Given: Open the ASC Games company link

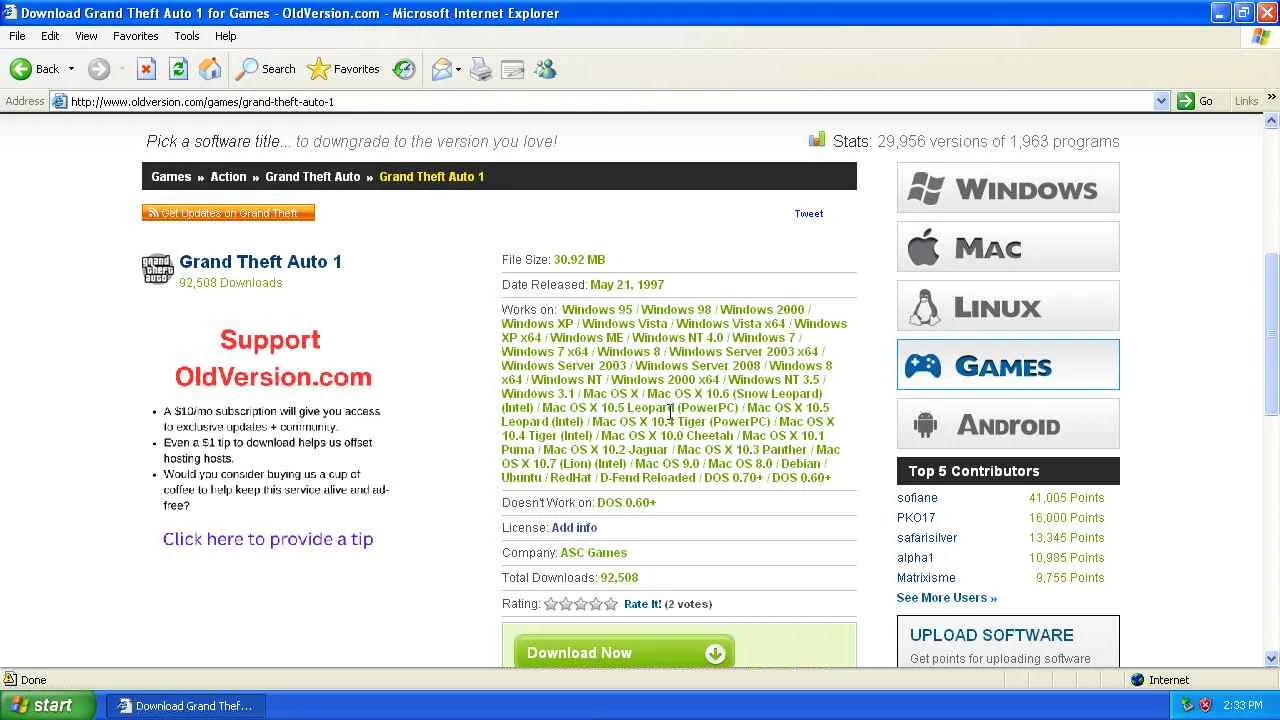Looking at the screenshot, I should (594, 553).
